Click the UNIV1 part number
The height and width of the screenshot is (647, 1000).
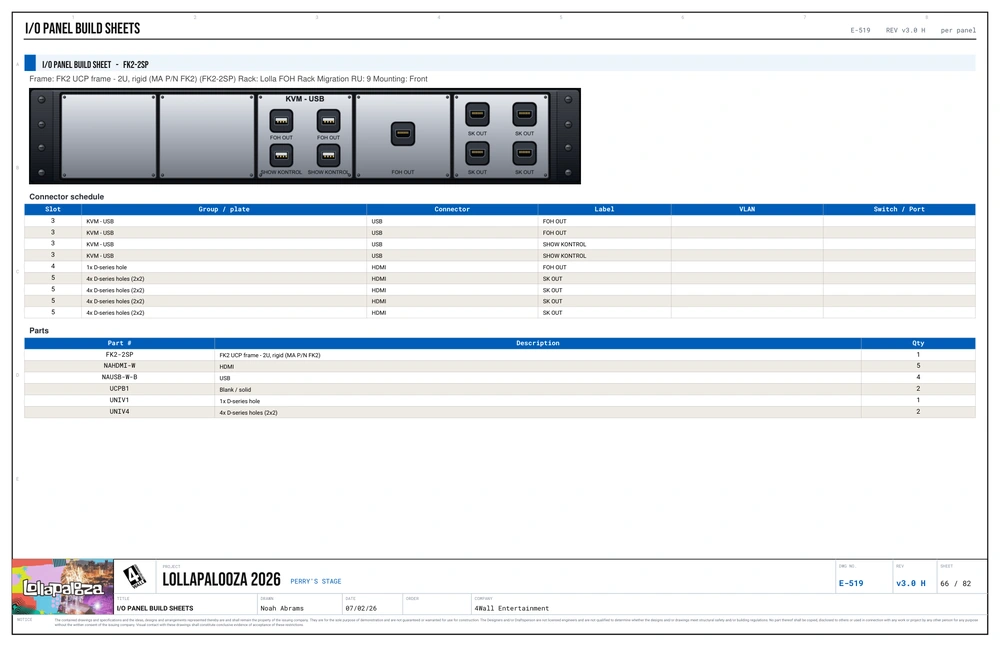[x=119, y=401]
